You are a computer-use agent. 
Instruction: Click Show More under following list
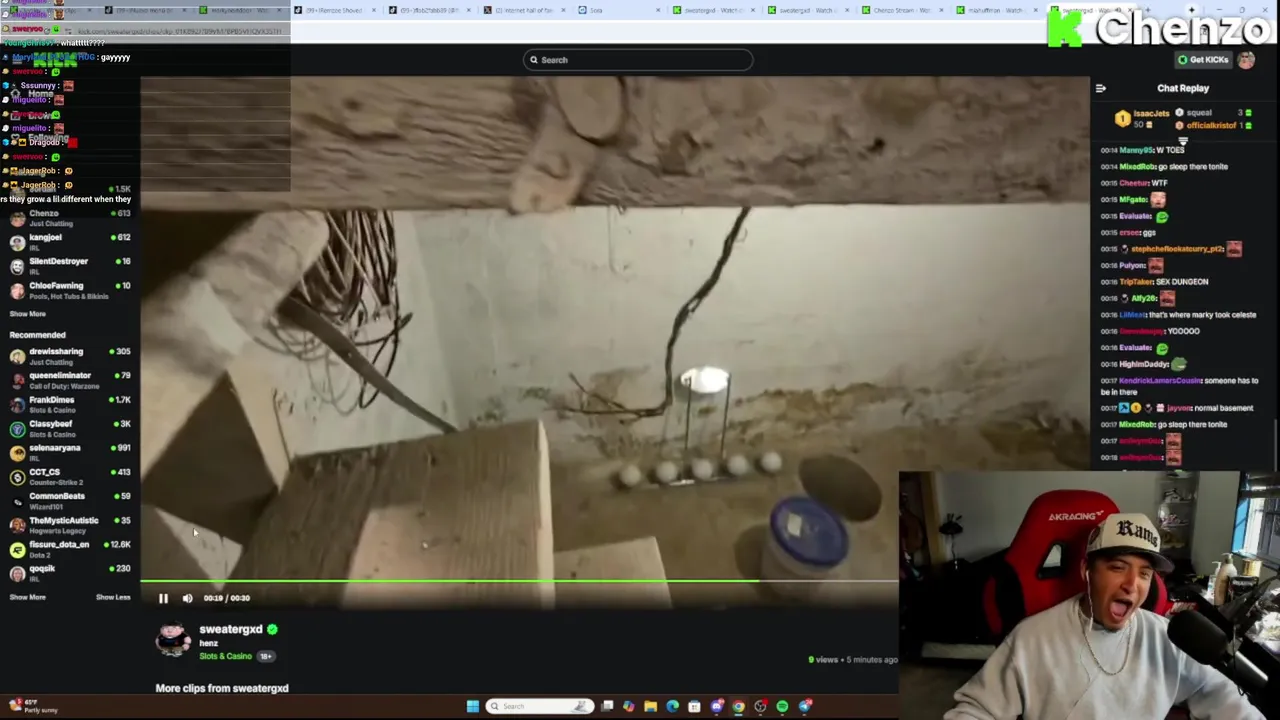pyautogui.click(x=27, y=314)
